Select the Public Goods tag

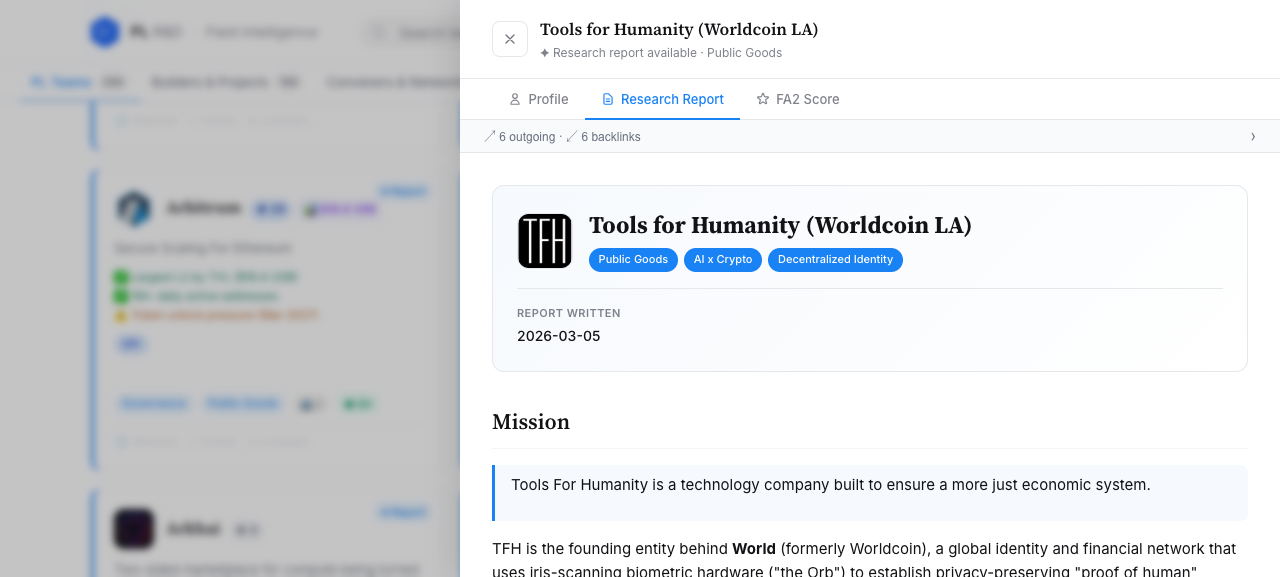(633, 259)
